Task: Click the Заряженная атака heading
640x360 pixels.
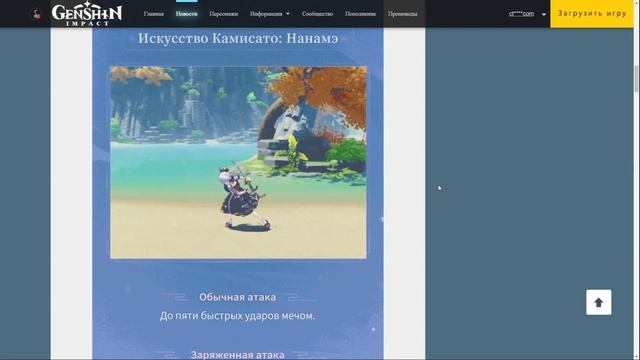Action: pyautogui.click(x=238, y=354)
